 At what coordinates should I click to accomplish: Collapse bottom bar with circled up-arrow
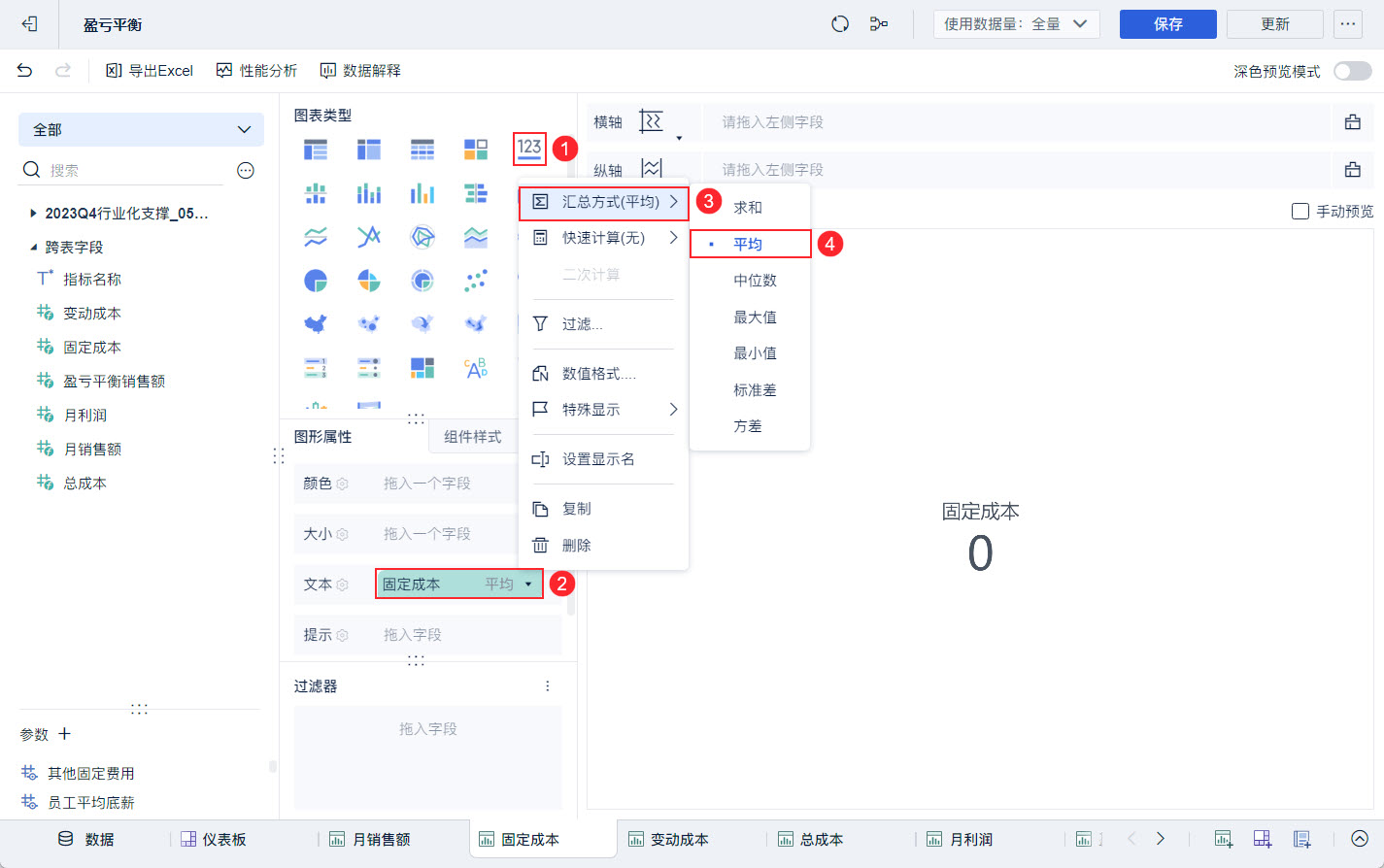click(x=1360, y=839)
